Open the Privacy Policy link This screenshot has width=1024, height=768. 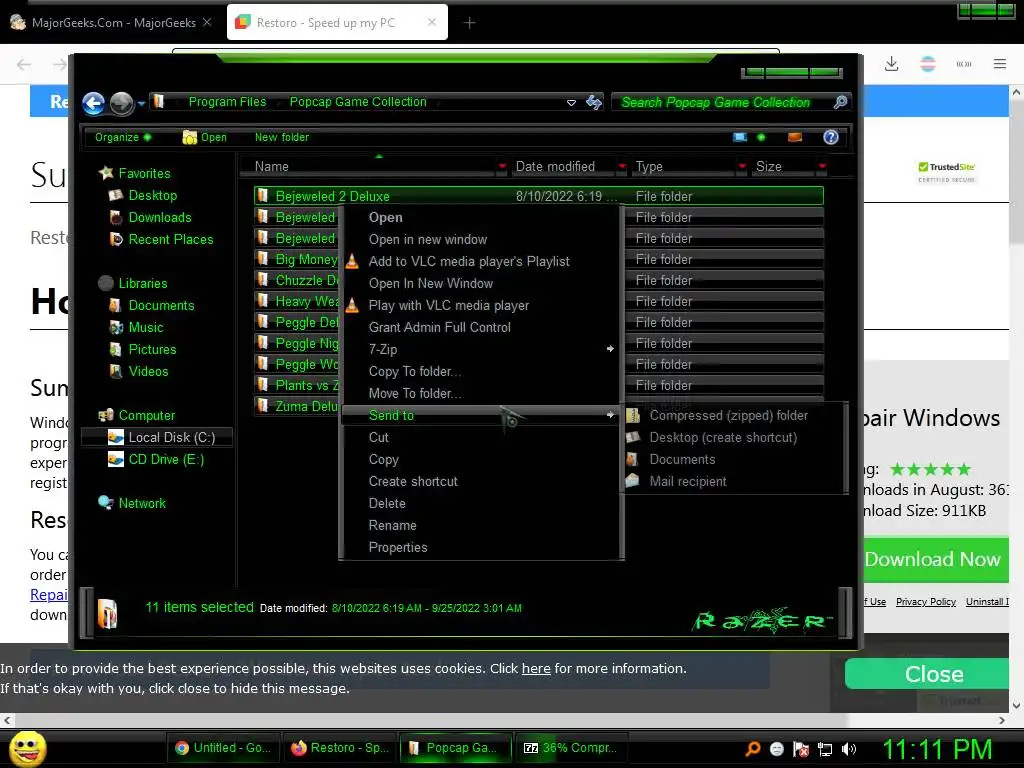pyautogui.click(x=925, y=601)
